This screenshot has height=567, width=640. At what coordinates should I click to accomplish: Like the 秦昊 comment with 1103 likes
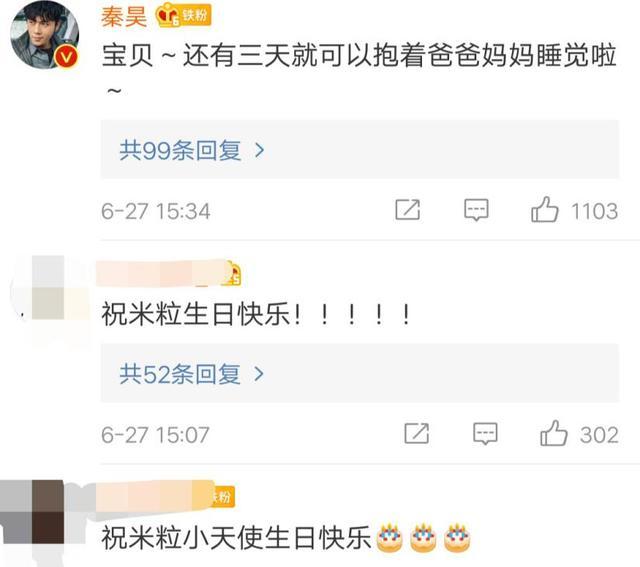[x=544, y=210]
